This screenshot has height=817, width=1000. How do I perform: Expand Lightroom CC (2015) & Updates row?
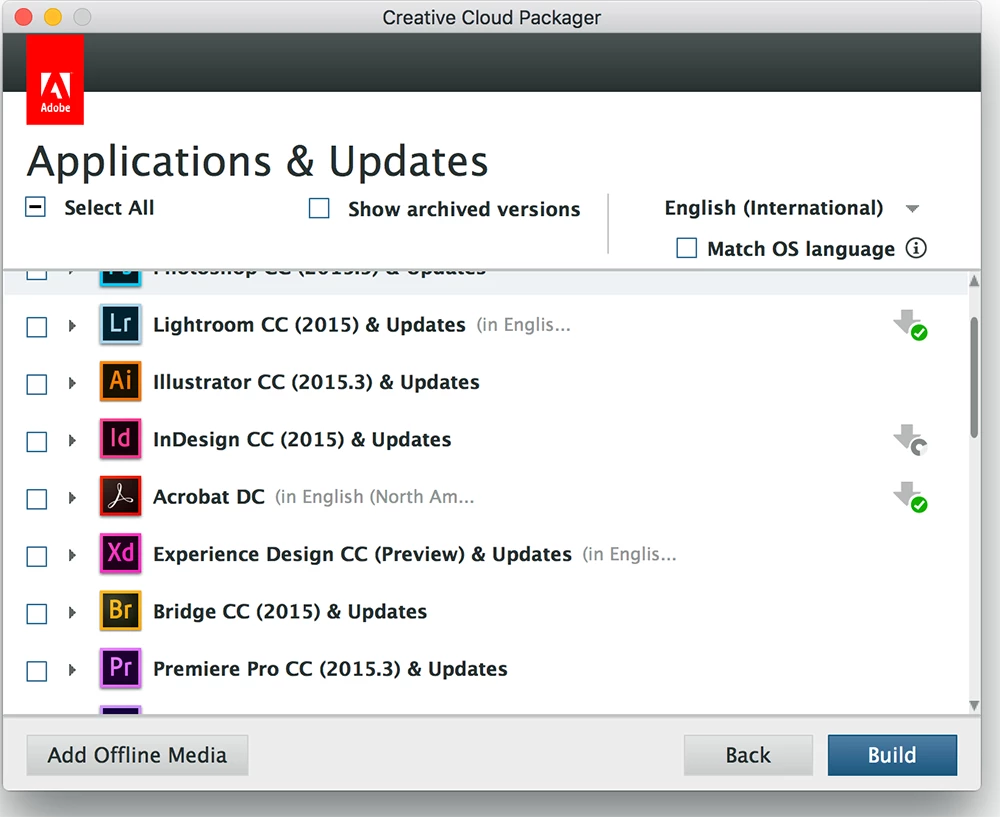coord(72,326)
